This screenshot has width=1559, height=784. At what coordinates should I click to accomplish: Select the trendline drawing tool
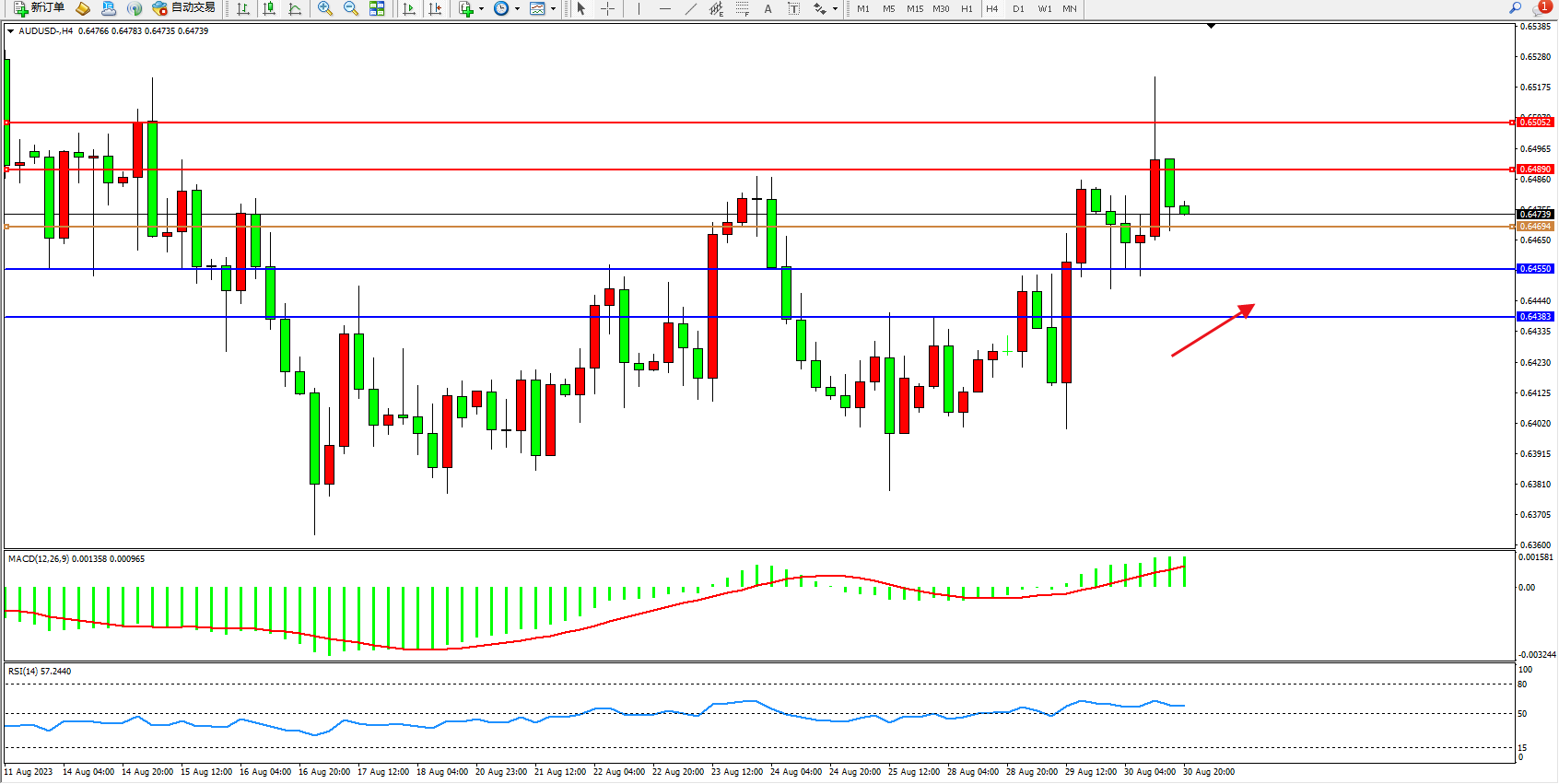pyautogui.click(x=690, y=8)
